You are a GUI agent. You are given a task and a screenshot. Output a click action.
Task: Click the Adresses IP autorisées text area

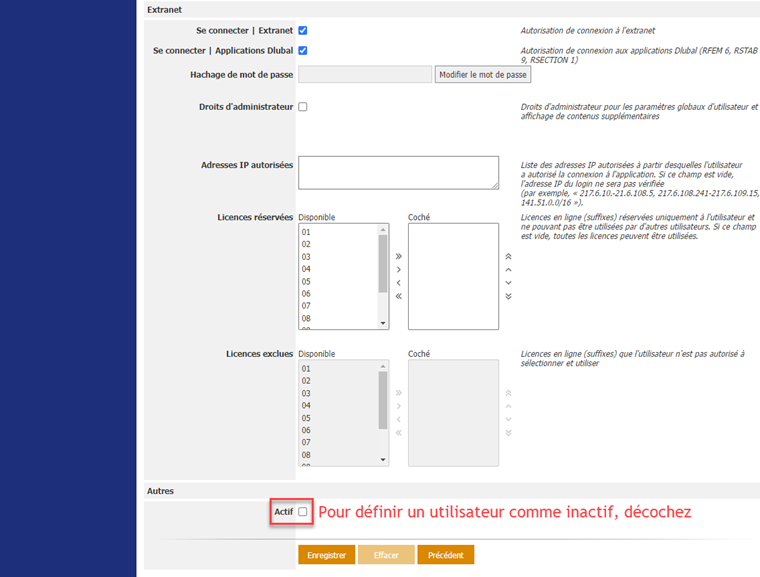398,173
